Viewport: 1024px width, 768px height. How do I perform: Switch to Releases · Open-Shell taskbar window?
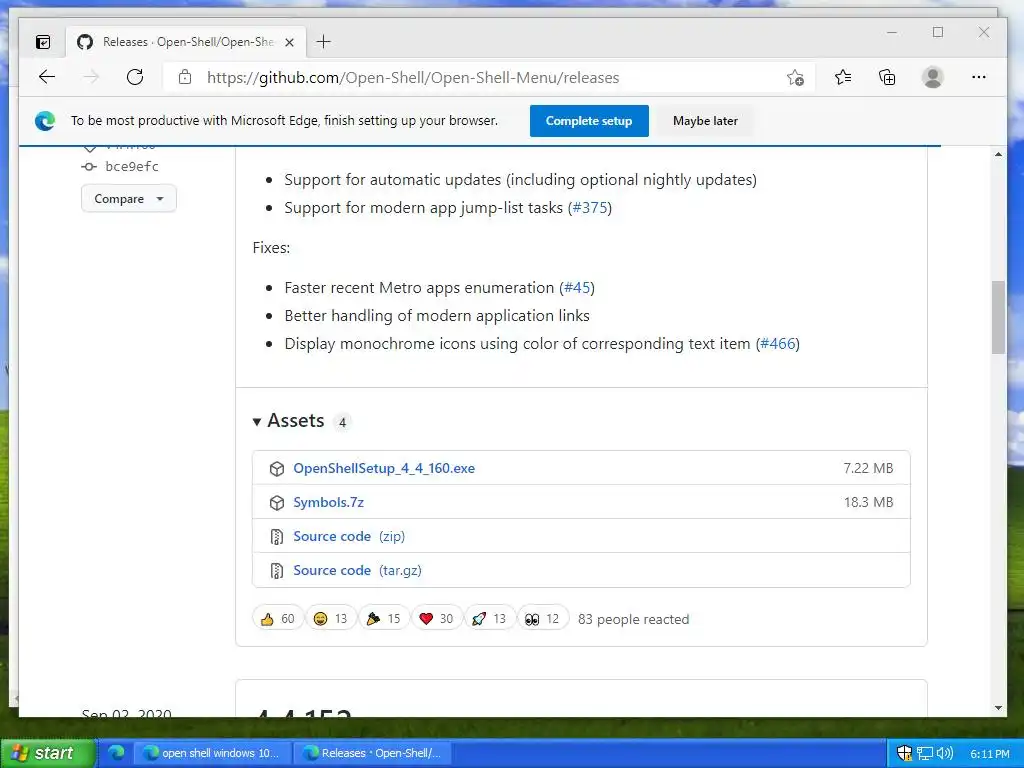372,753
